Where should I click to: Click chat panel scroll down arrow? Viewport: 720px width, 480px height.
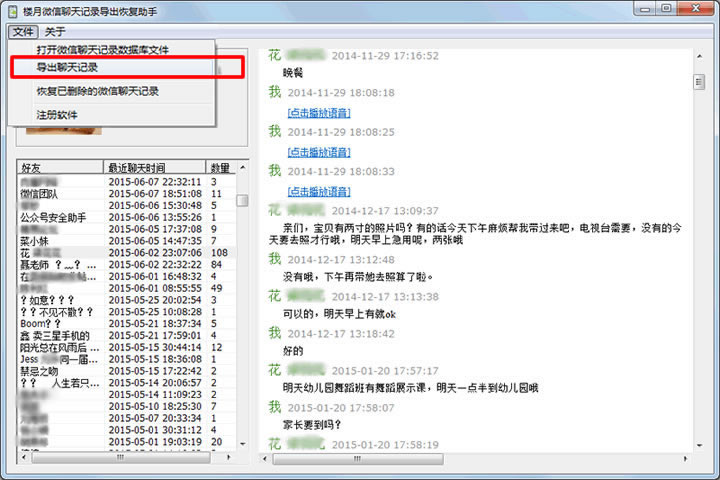pyautogui.click(x=699, y=445)
